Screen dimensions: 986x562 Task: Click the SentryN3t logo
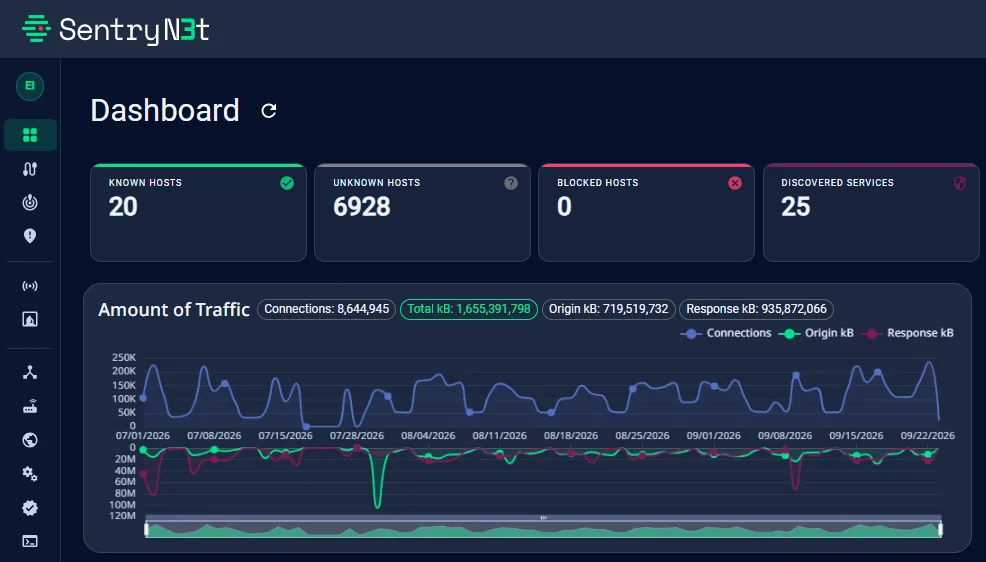pyautogui.click(x=115, y=29)
